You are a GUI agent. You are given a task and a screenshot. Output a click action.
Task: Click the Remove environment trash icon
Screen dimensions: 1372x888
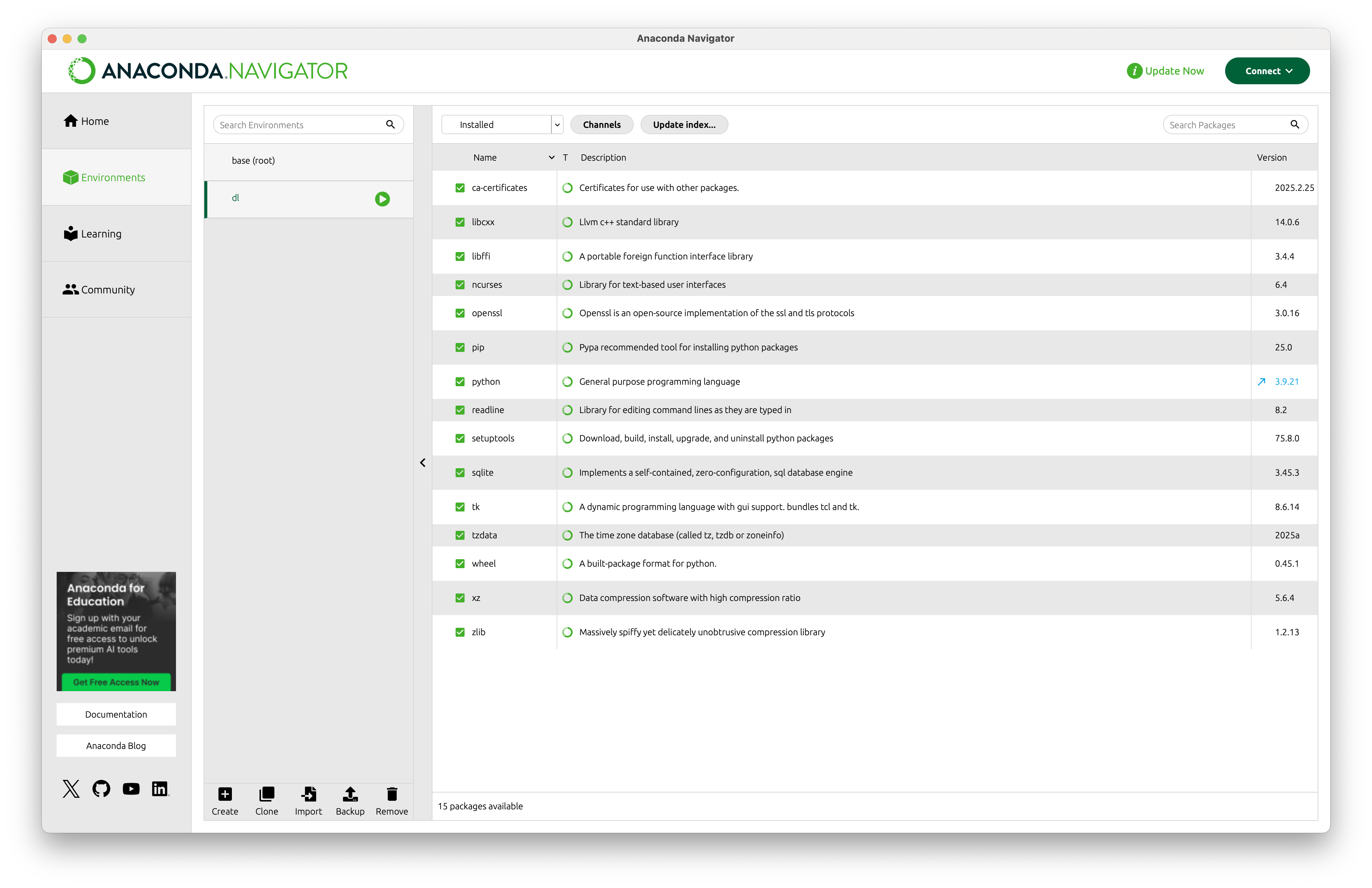pyautogui.click(x=392, y=793)
